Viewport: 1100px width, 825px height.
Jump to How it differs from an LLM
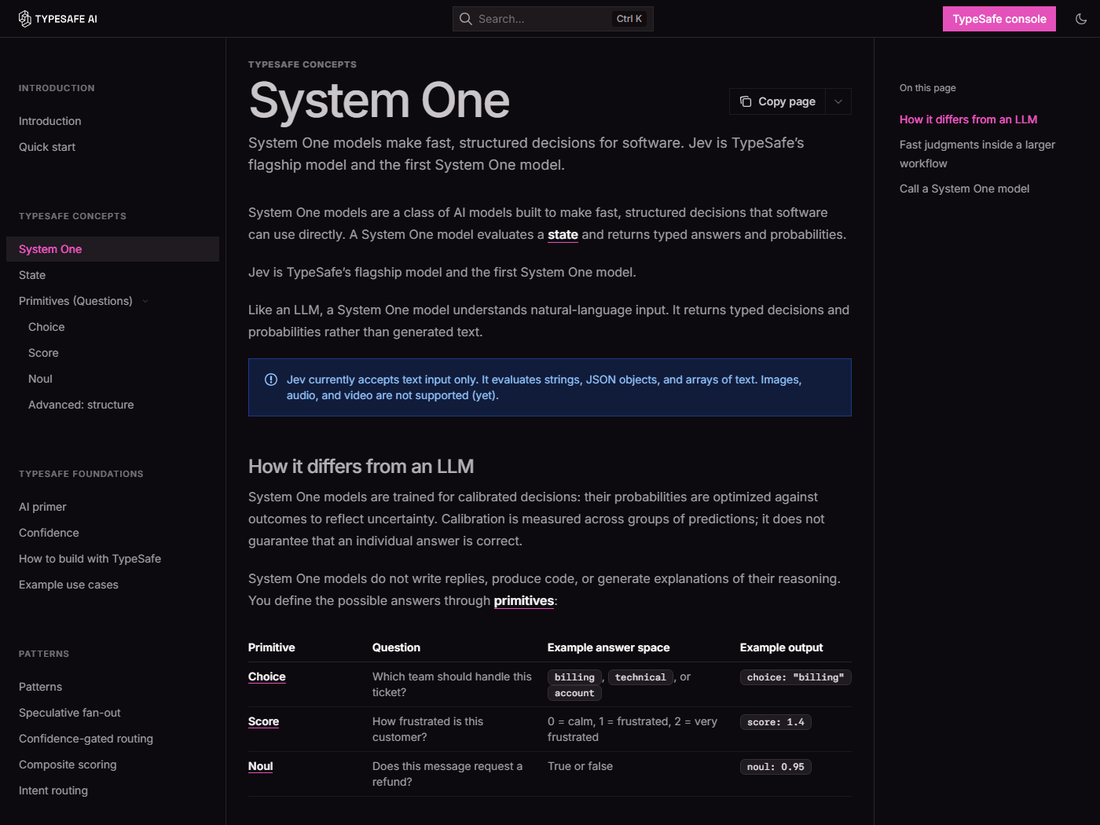968,120
